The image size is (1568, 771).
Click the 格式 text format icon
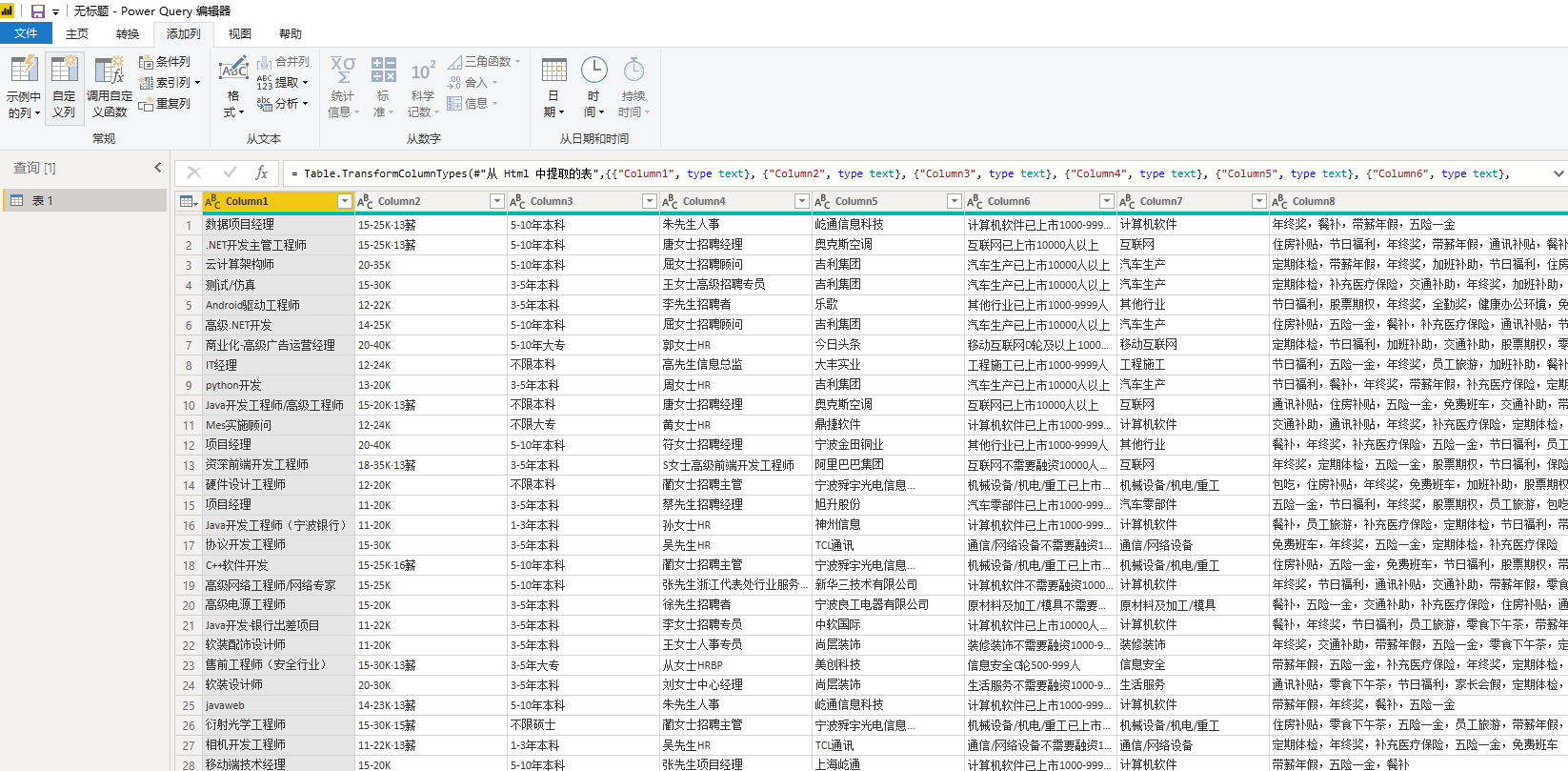(233, 70)
